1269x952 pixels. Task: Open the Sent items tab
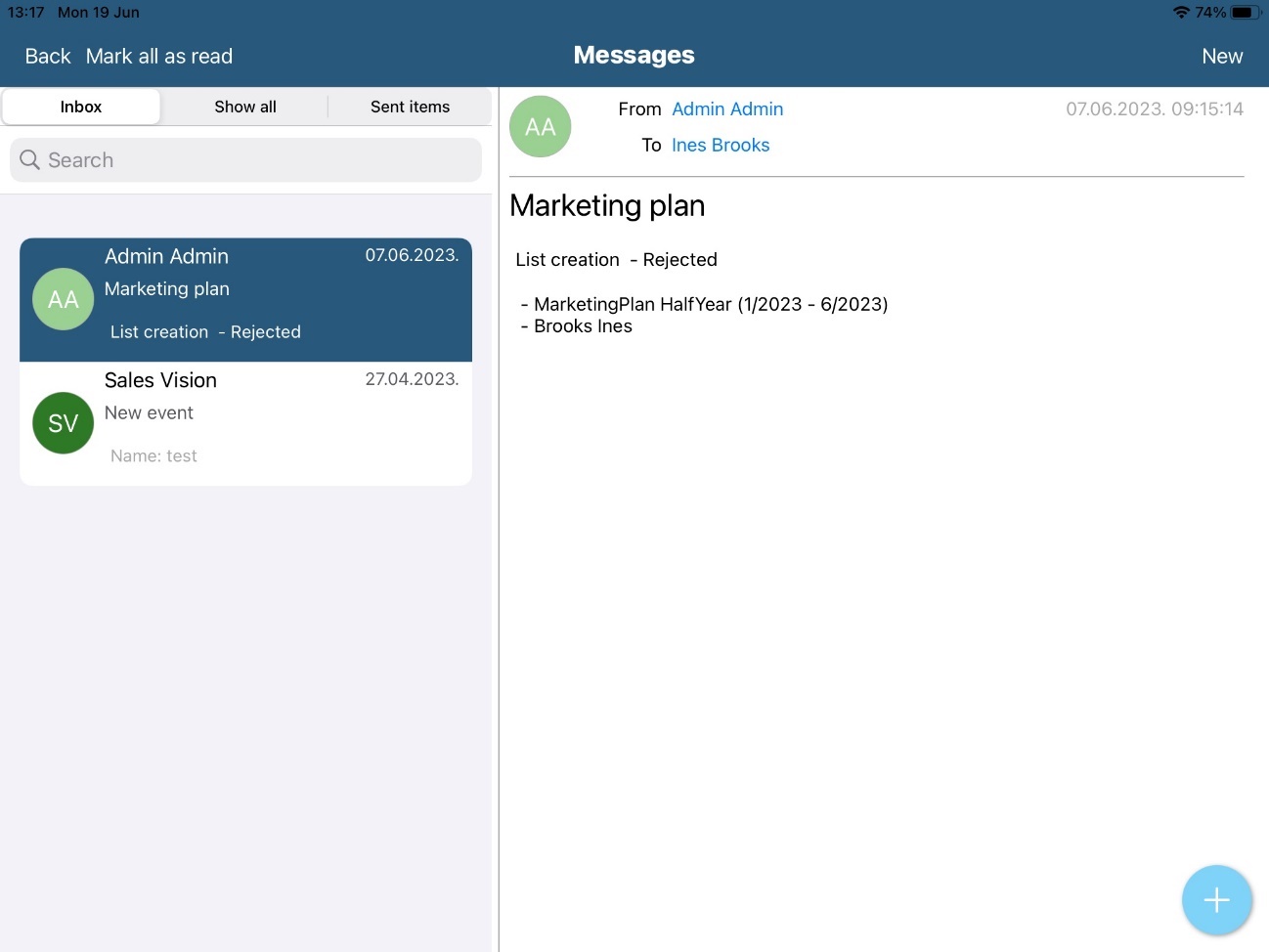tap(410, 107)
